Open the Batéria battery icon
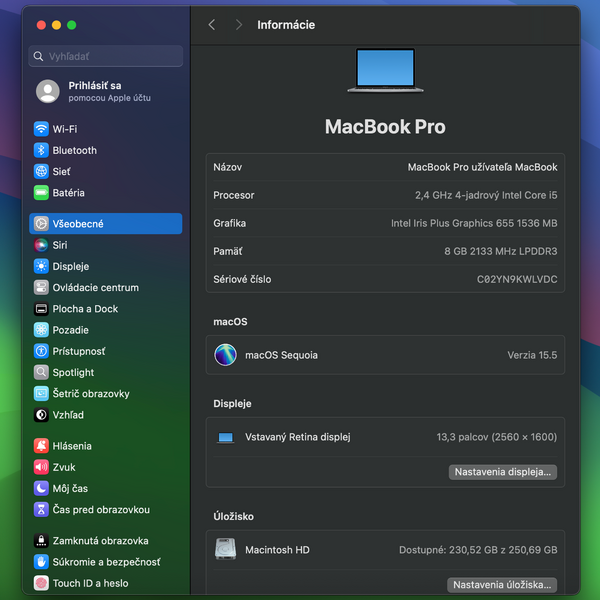Viewport: 600px width, 600px height. 41,193
